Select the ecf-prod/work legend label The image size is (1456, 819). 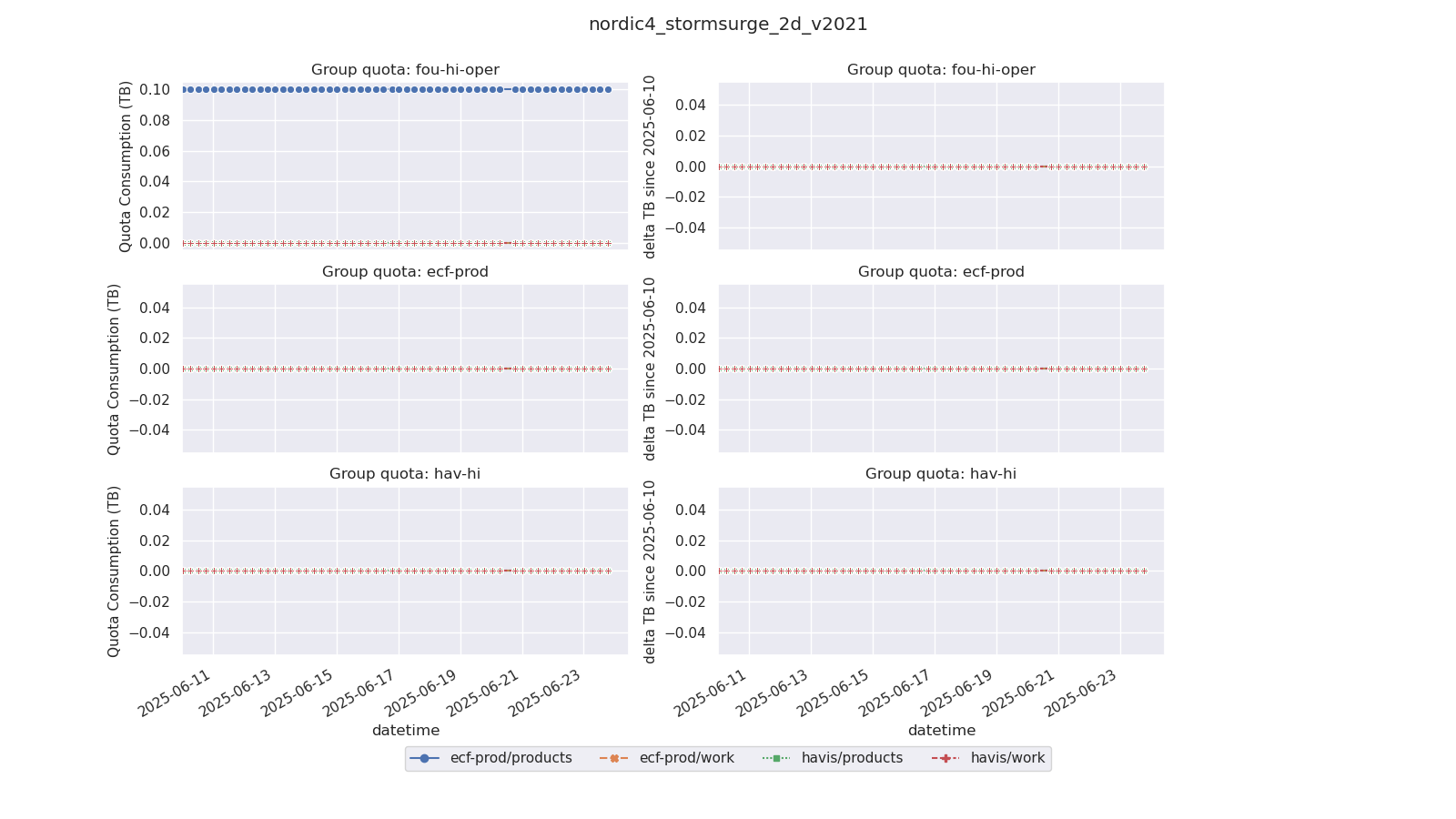[686, 758]
